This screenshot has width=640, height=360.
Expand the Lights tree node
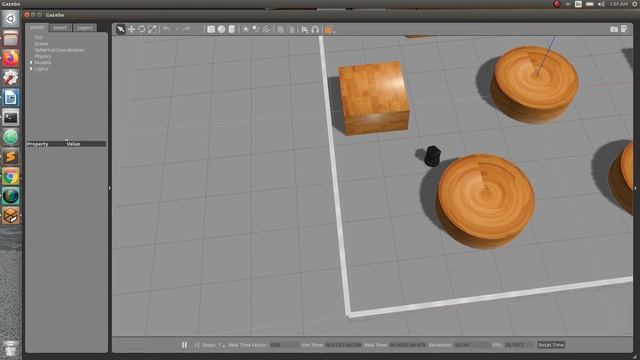[x=31, y=69]
